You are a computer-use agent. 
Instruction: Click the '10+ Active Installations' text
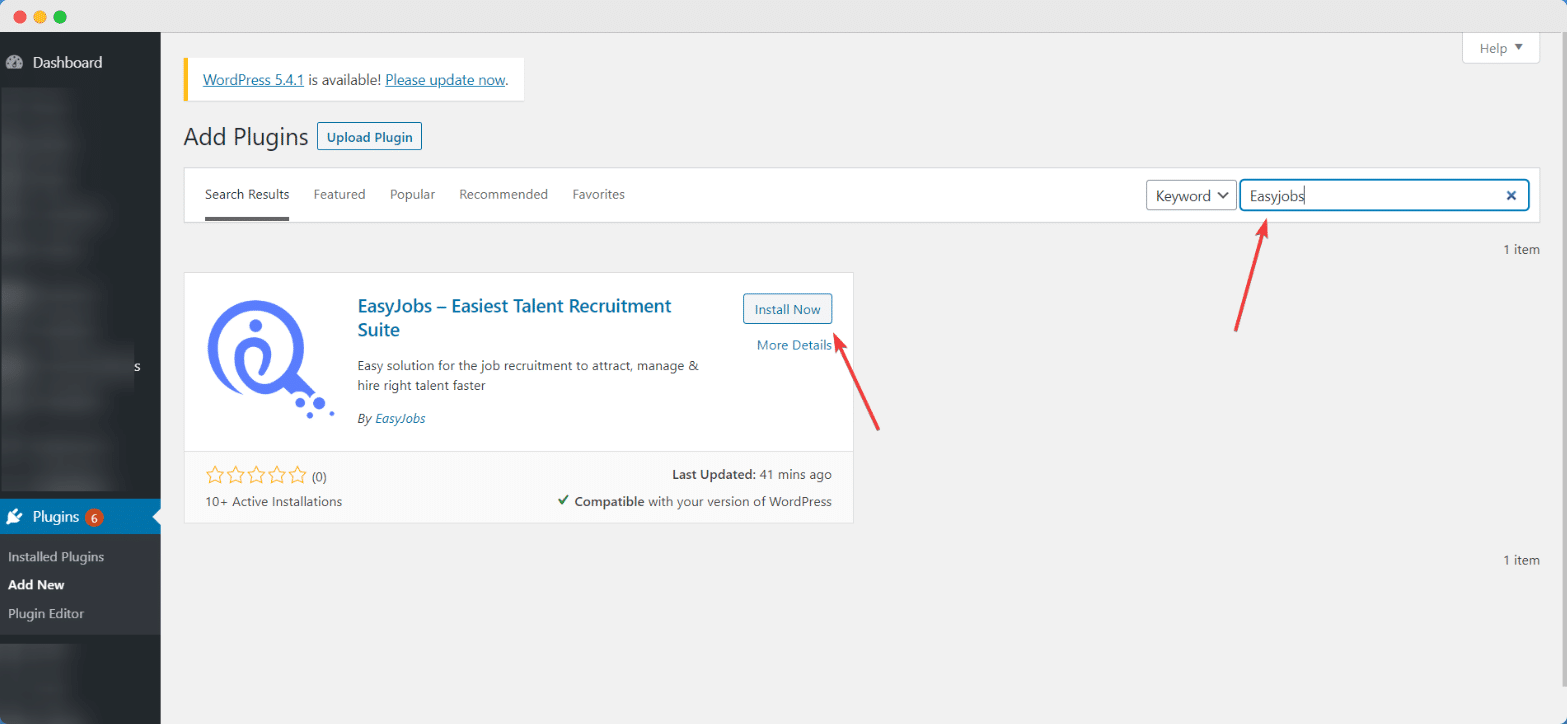coord(273,501)
